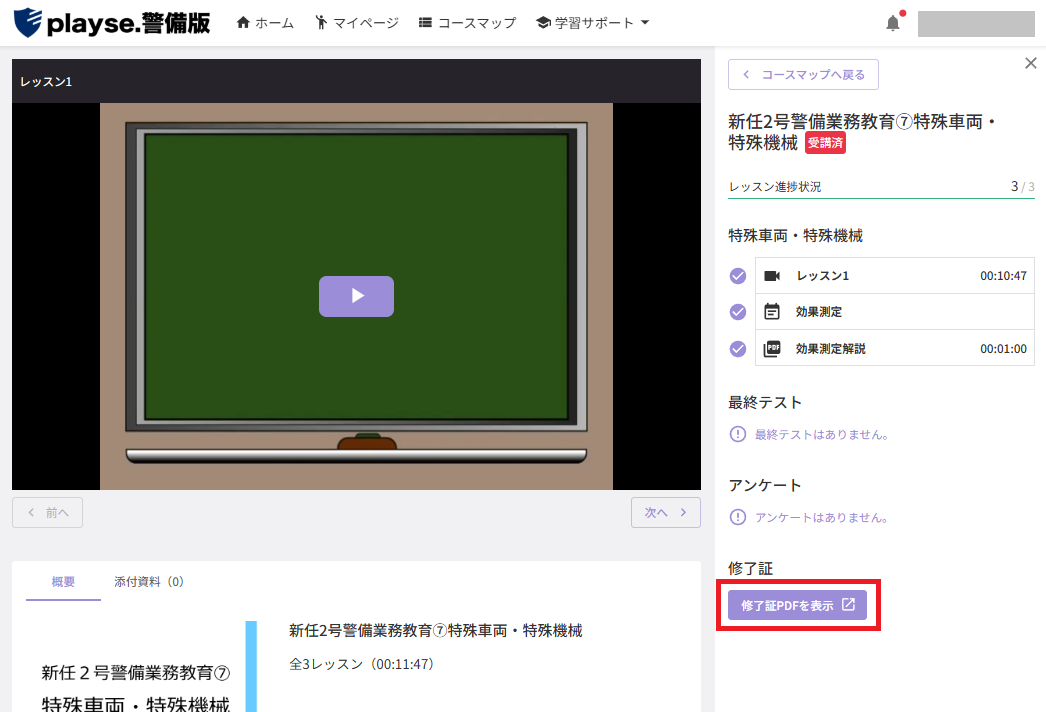
Task: Open the 効果測定解説 lesson item
Action: [895, 348]
